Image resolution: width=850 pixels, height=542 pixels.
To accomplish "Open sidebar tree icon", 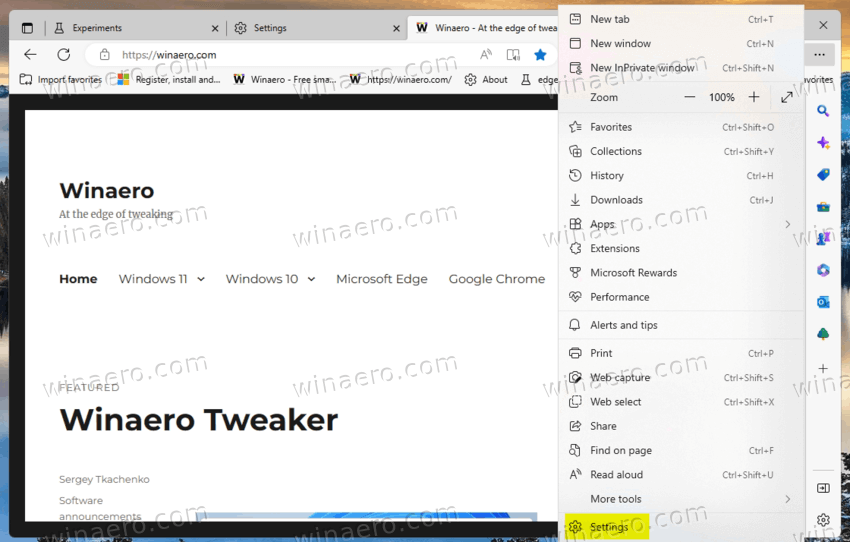I will click(823, 334).
